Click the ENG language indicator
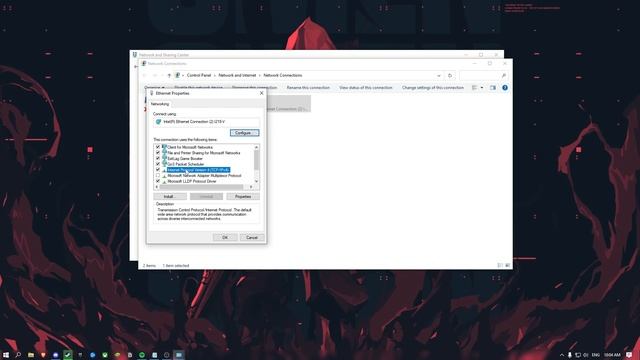Screen dimensions: 640x360 click(x=596, y=355)
